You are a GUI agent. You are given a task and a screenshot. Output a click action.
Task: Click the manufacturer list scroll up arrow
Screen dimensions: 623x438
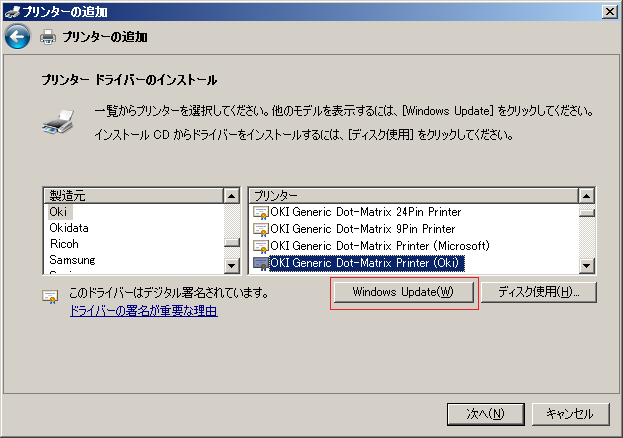tap(232, 196)
